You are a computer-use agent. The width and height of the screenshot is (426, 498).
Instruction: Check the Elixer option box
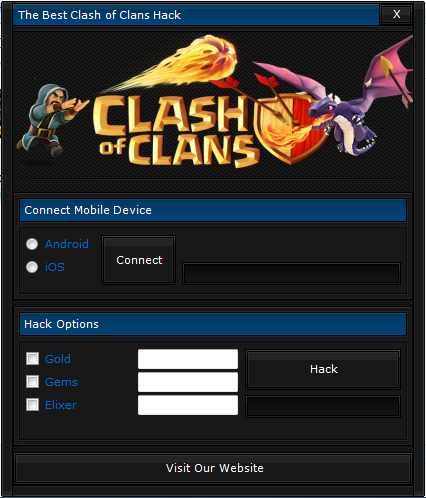(32, 405)
